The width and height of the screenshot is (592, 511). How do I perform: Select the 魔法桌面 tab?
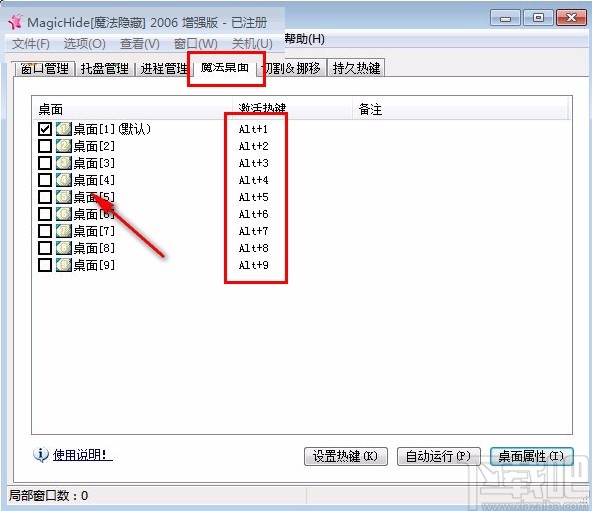pos(225,68)
